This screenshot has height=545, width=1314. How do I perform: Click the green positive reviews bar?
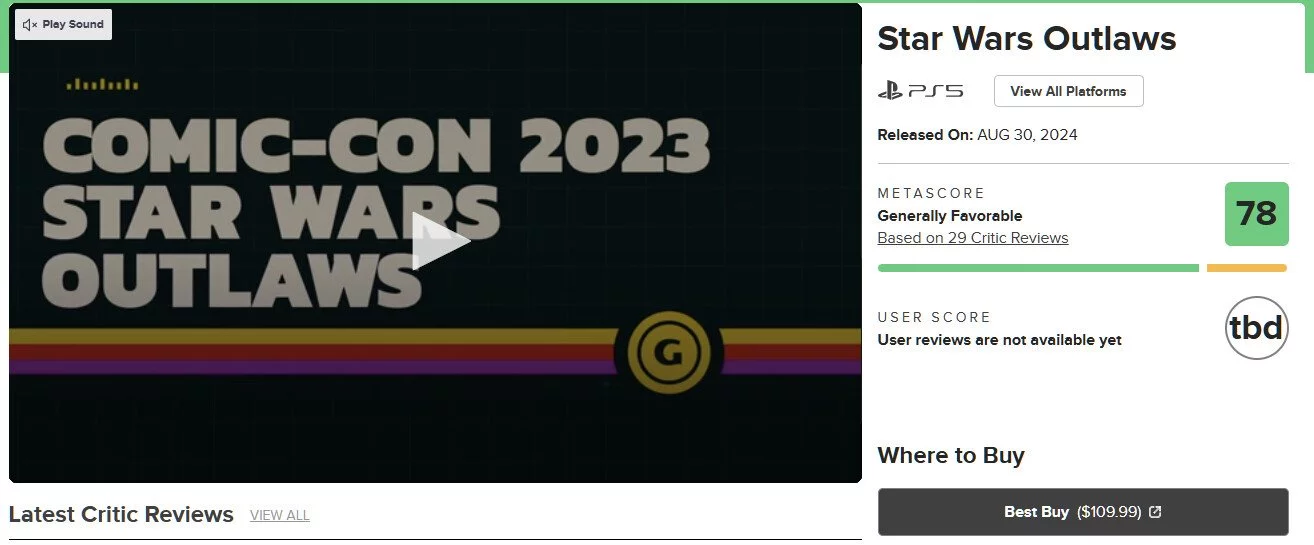1038,268
